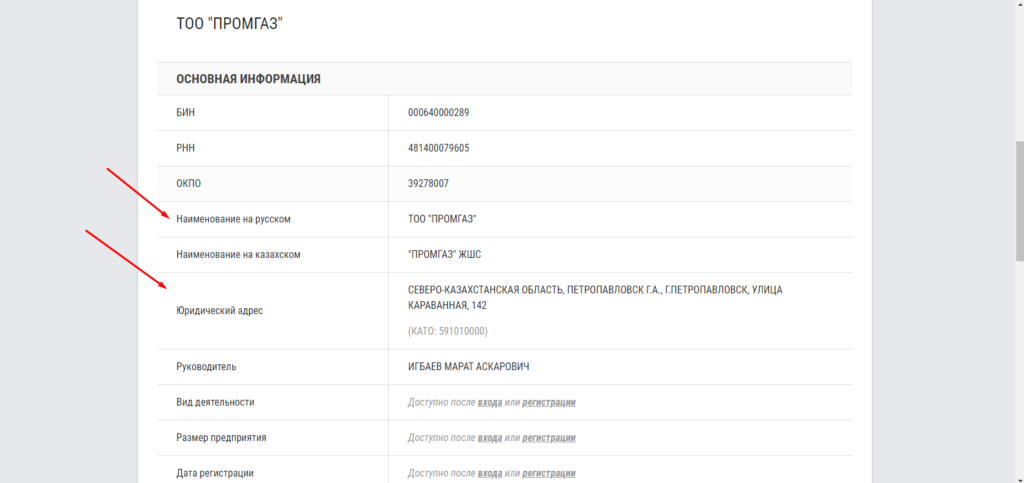
Task: Click the ОКПО value 39278007
Action: tap(428, 183)
